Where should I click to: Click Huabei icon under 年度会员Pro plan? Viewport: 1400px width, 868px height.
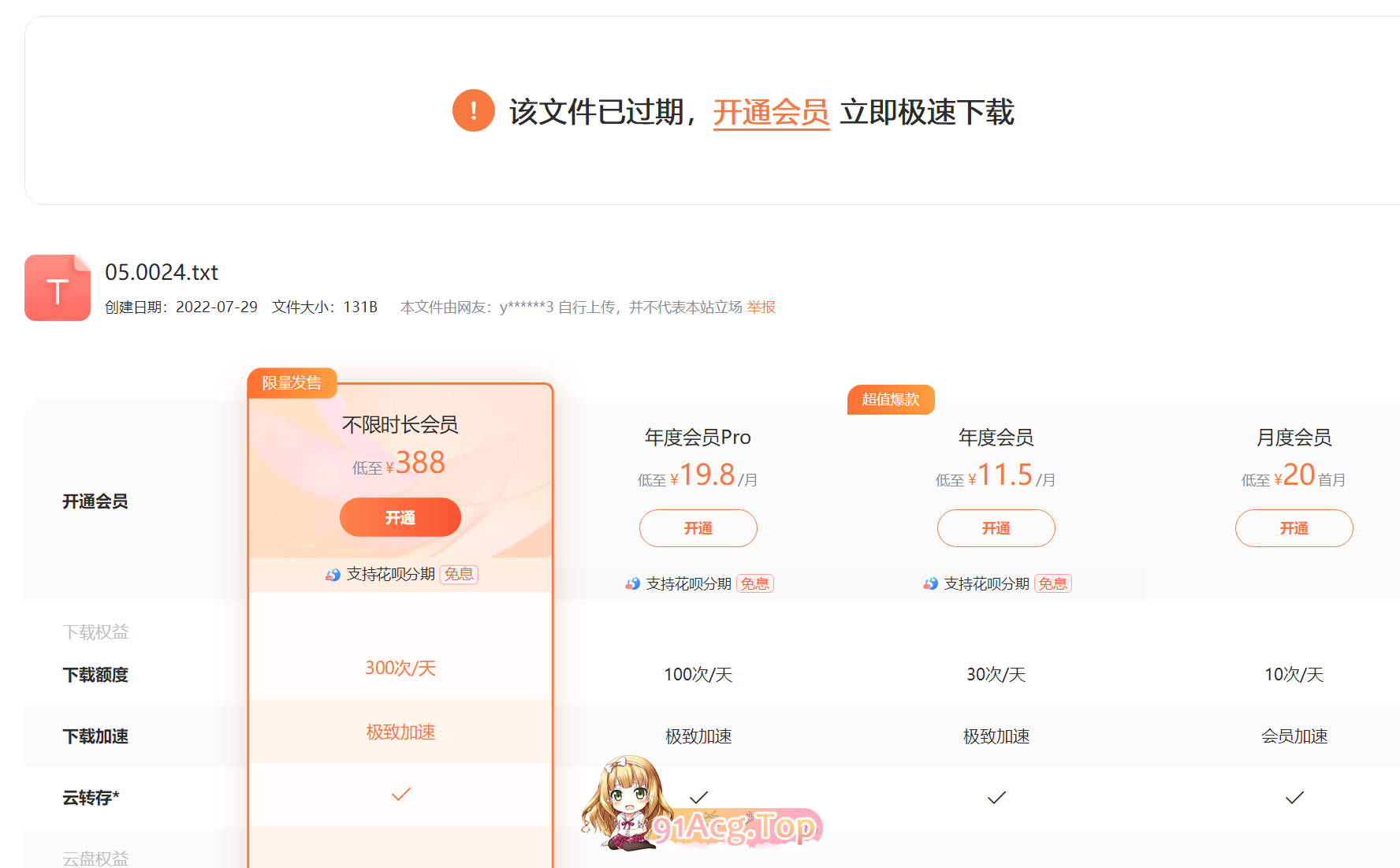[x=633, y=584]
